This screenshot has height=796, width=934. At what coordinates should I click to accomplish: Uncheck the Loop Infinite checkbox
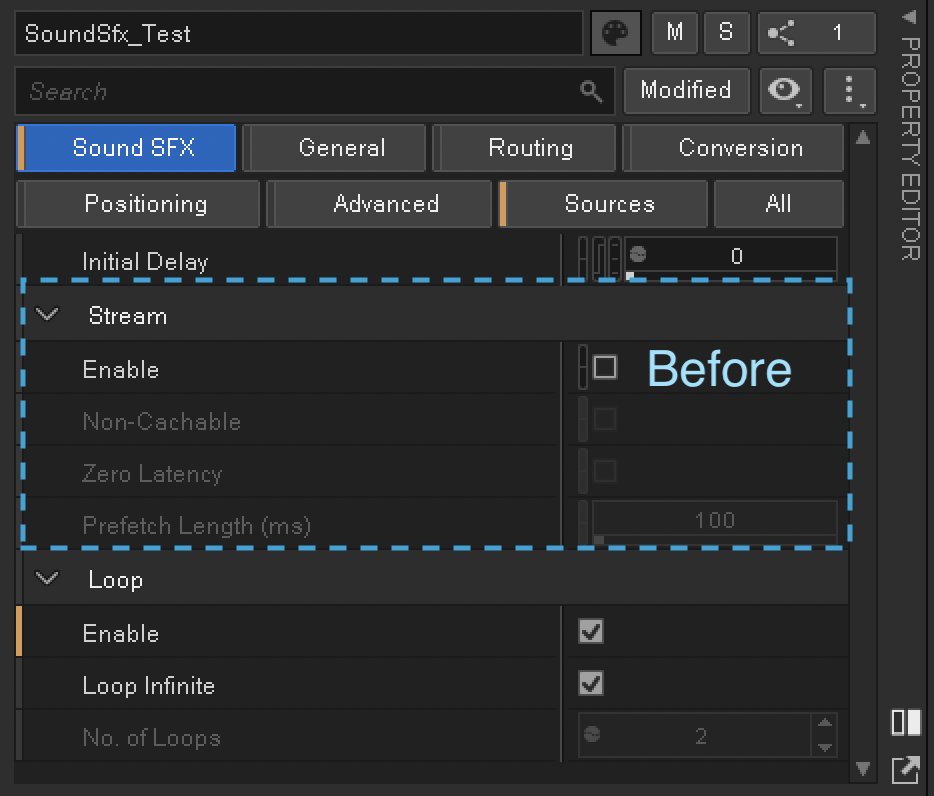(x=590, y=684)
